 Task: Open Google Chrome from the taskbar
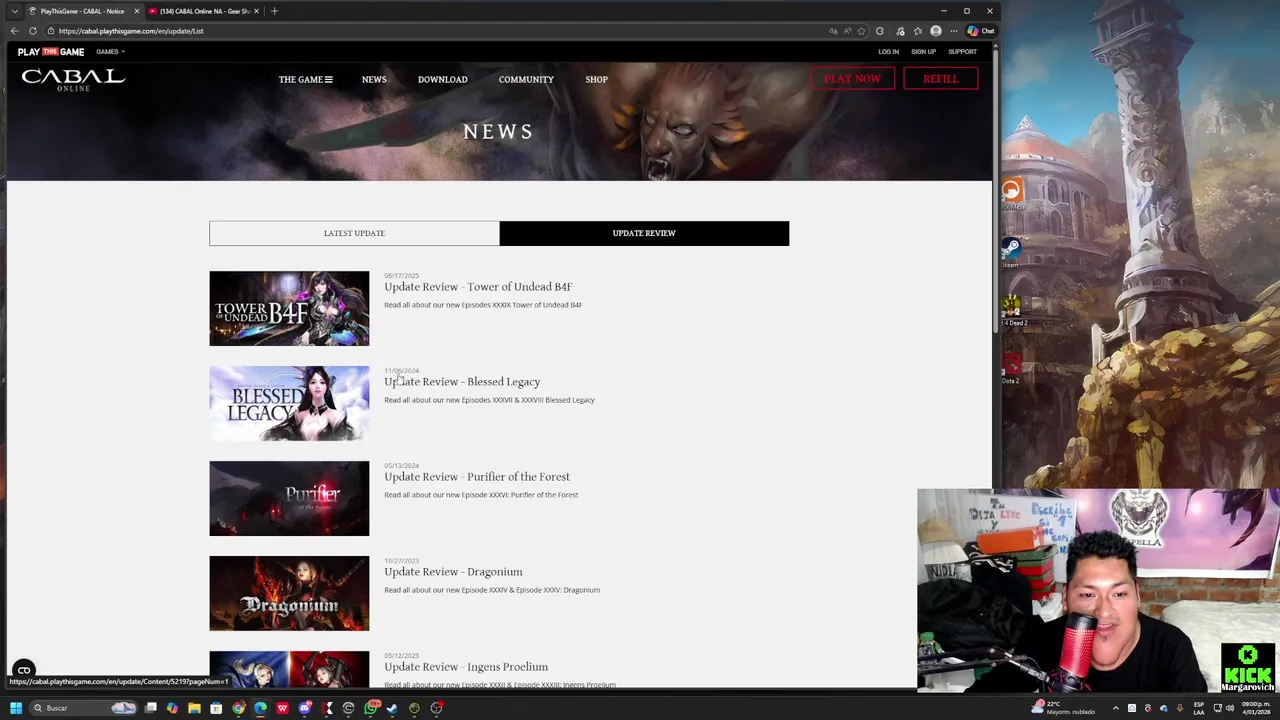(x=238, y=708)
